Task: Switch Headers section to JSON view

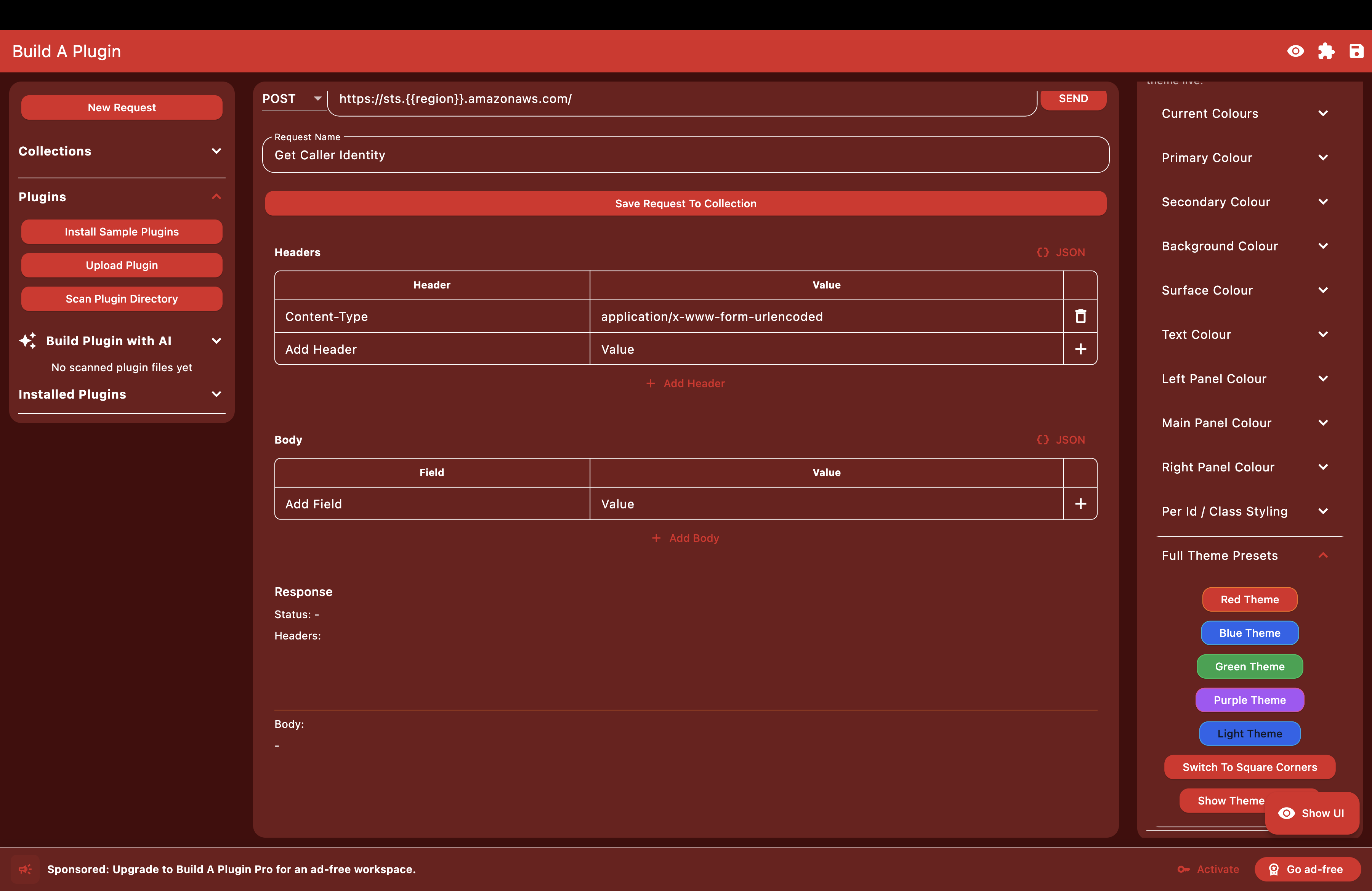Action: click(x=1061, y=252)
